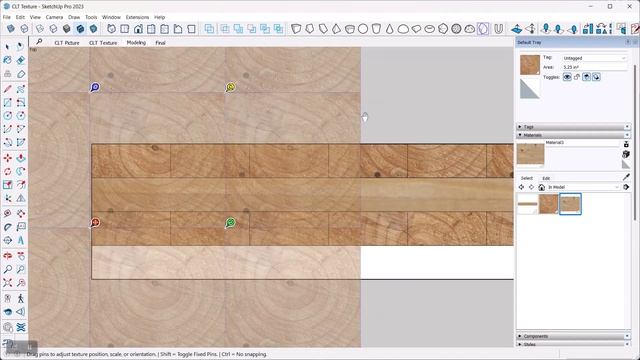Select the Move tool
The image size is (640, 360).
pyautogui.click(x=7, y=158)
